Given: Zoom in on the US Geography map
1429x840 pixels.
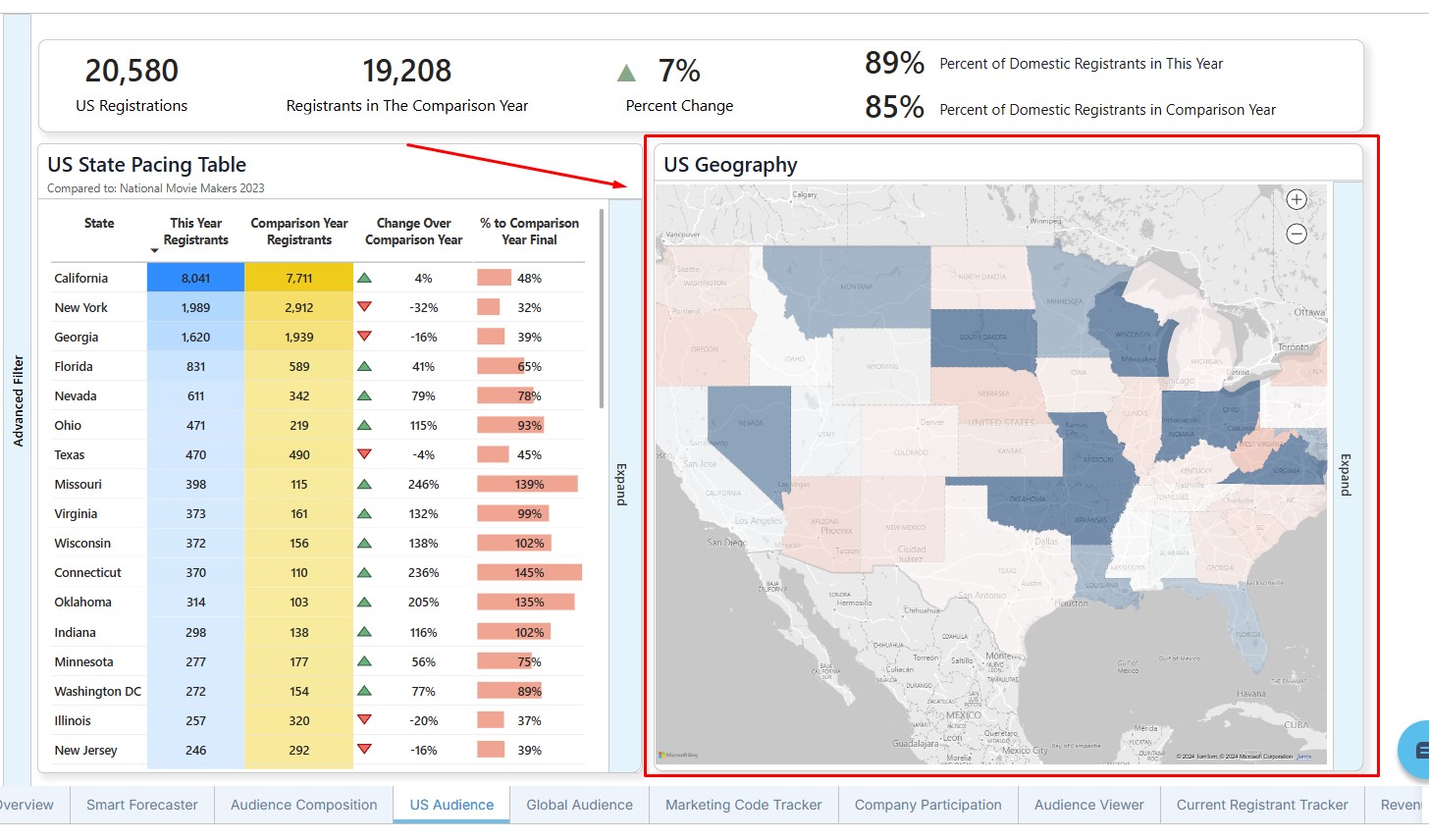Looking at the screenshot, I should tap(1297, 200).
